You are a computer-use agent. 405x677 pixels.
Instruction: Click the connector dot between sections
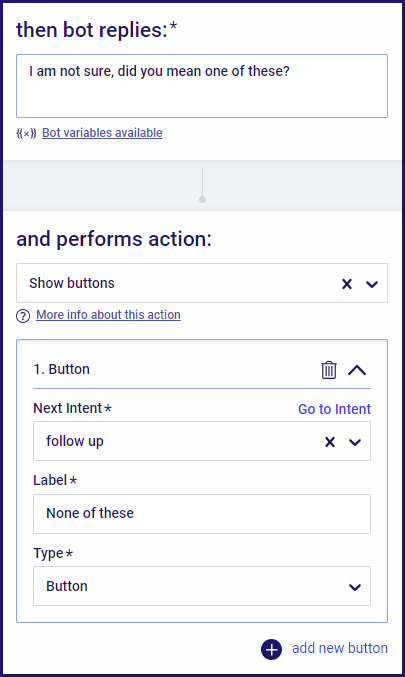(202, 199)
